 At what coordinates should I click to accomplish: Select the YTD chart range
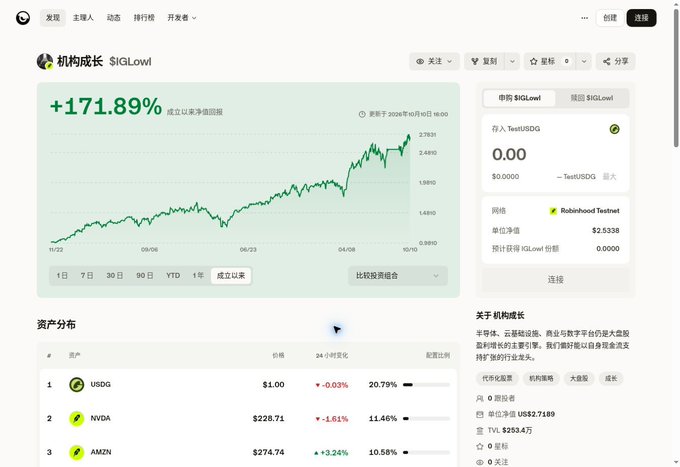(x=173, y=276)
